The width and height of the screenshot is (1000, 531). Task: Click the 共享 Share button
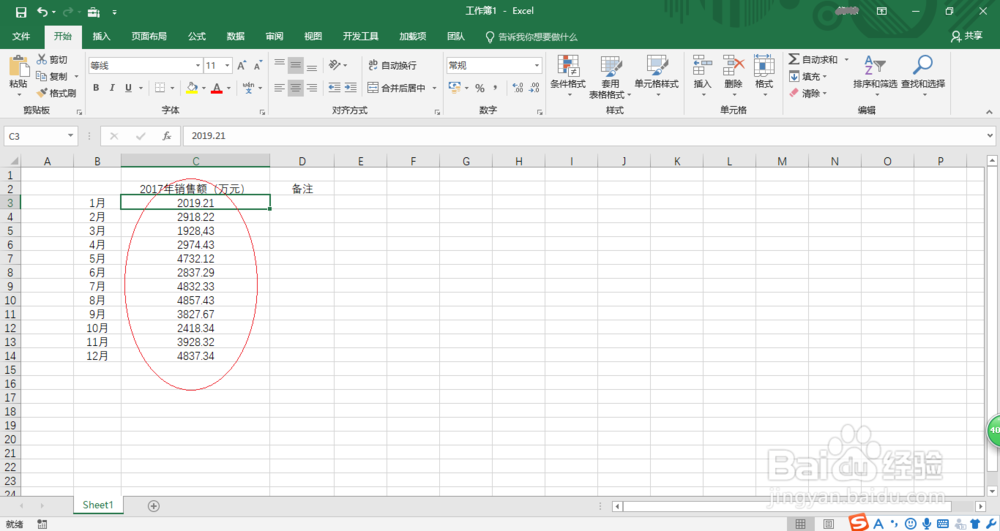coord(967,36)
